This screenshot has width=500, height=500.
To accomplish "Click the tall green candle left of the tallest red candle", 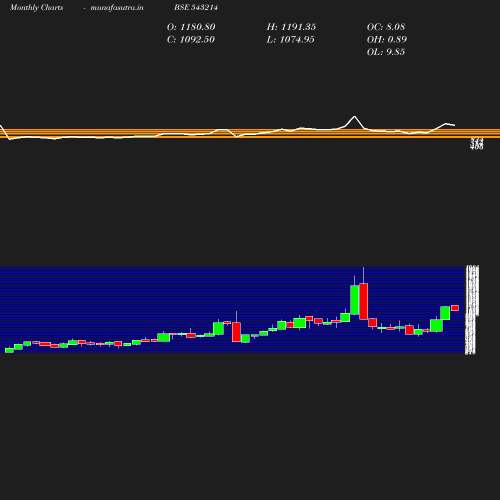I will (x=355, y=300).
